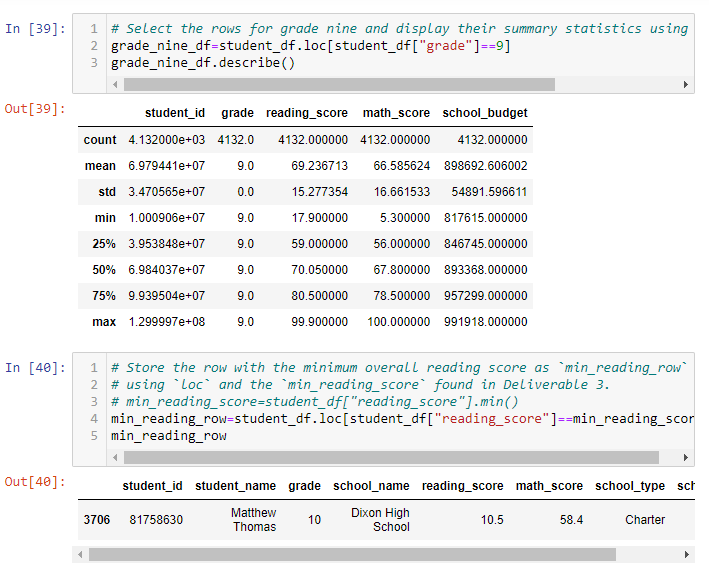Click mean school budget value 898692.606002
709x572 pixels.
coord(486,166)
